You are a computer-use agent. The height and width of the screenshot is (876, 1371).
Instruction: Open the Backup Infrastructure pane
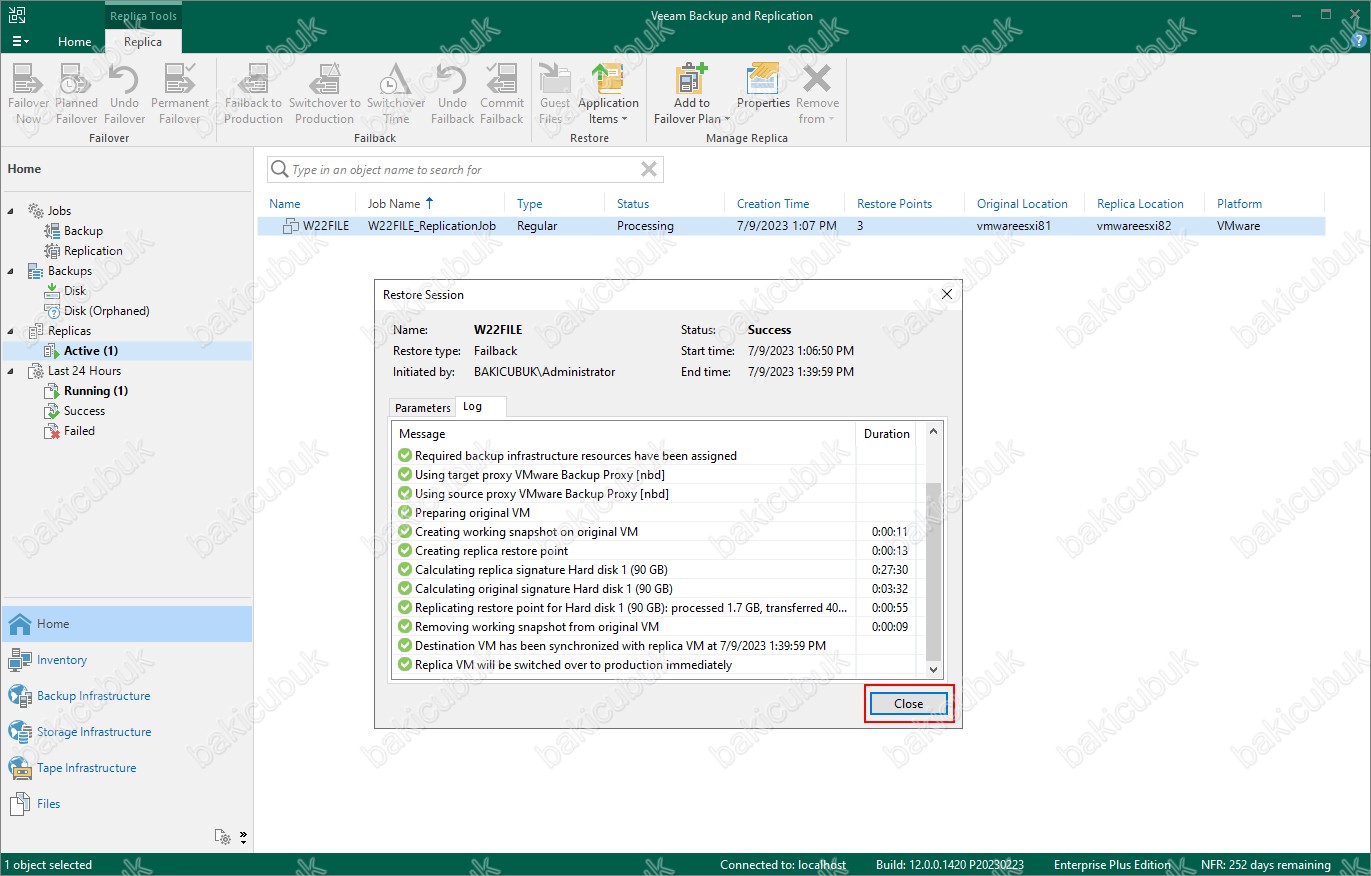pos(127,696)
